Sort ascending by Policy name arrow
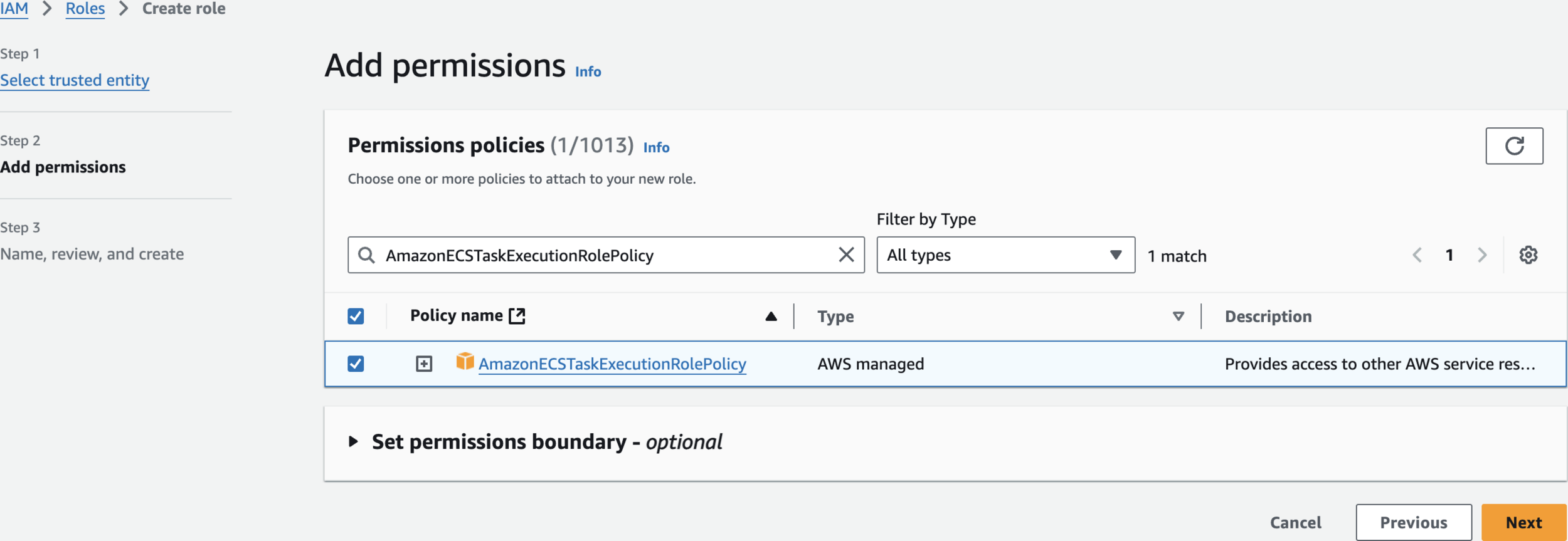The width and height of the screenshot is (1568, 541). tap(771, 317)
